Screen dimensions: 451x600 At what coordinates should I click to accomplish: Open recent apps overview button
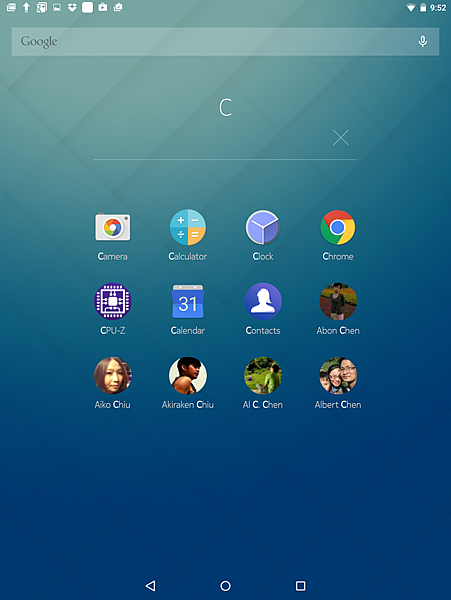tap(301, 585)
